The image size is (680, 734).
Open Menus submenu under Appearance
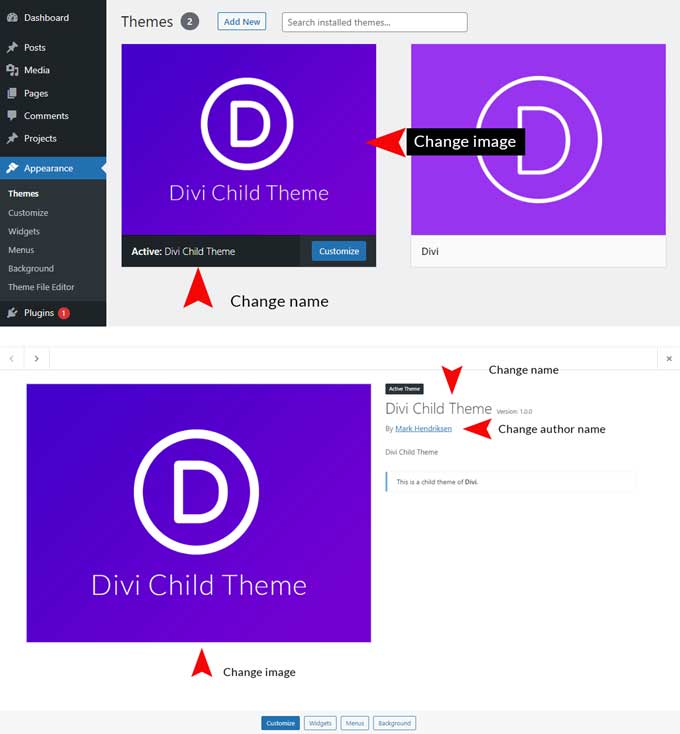21,250
